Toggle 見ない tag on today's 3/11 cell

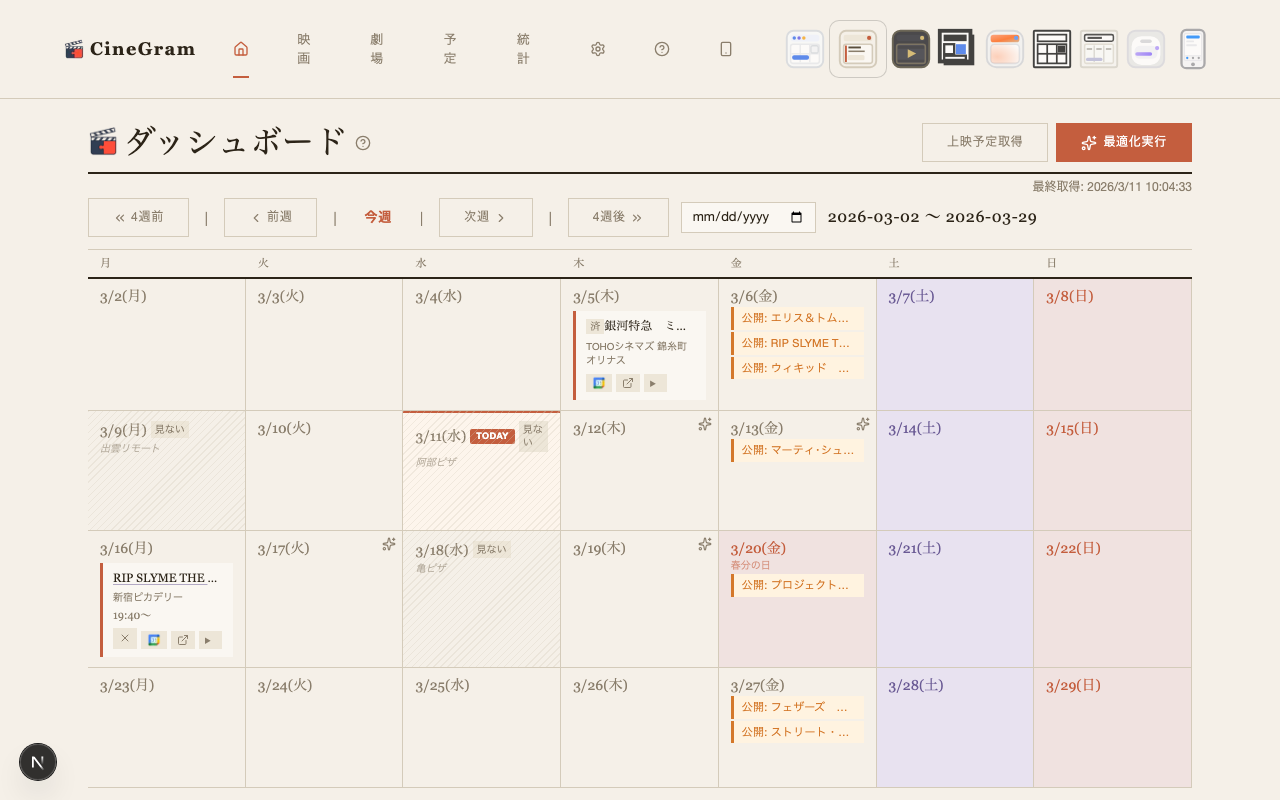533,436
